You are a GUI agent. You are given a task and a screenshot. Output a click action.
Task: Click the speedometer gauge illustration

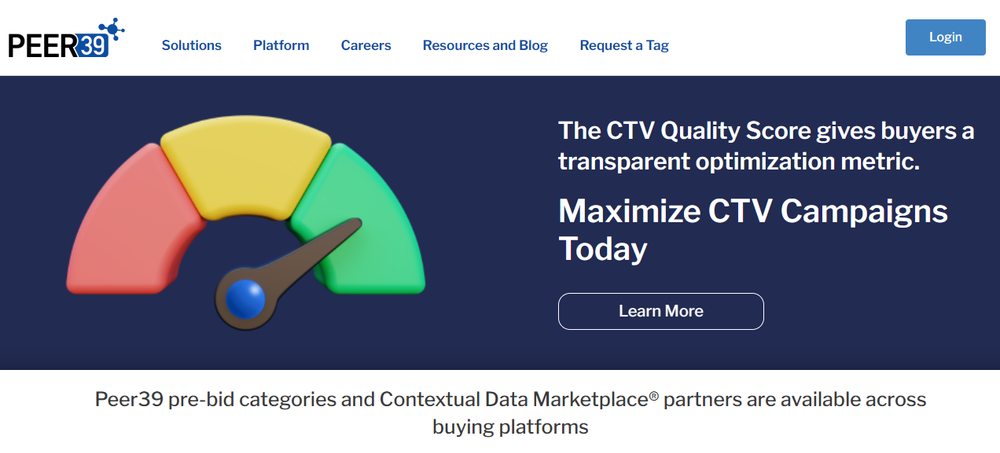tap(246, 222)
